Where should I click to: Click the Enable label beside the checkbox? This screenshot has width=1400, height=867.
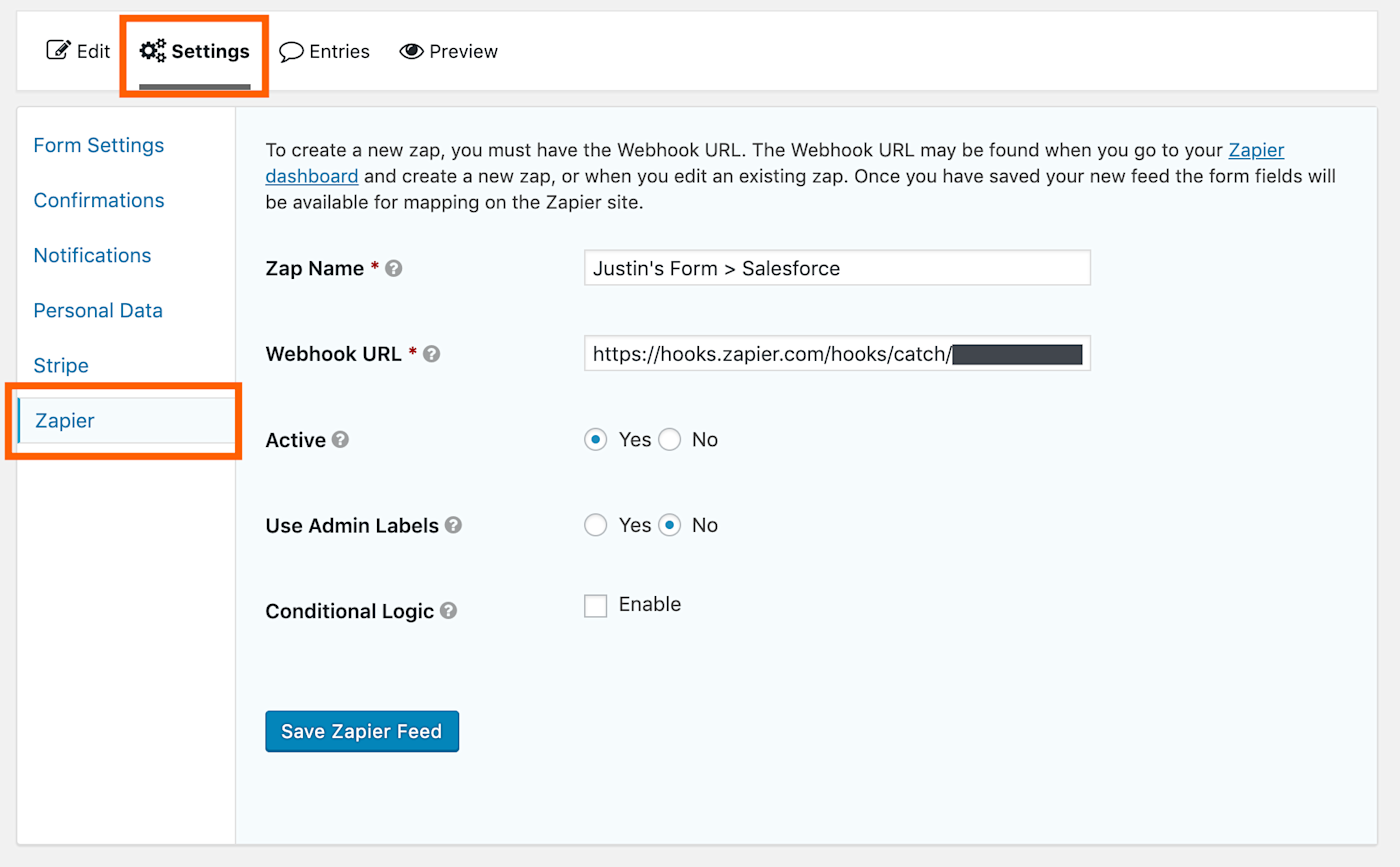point(650,604)
